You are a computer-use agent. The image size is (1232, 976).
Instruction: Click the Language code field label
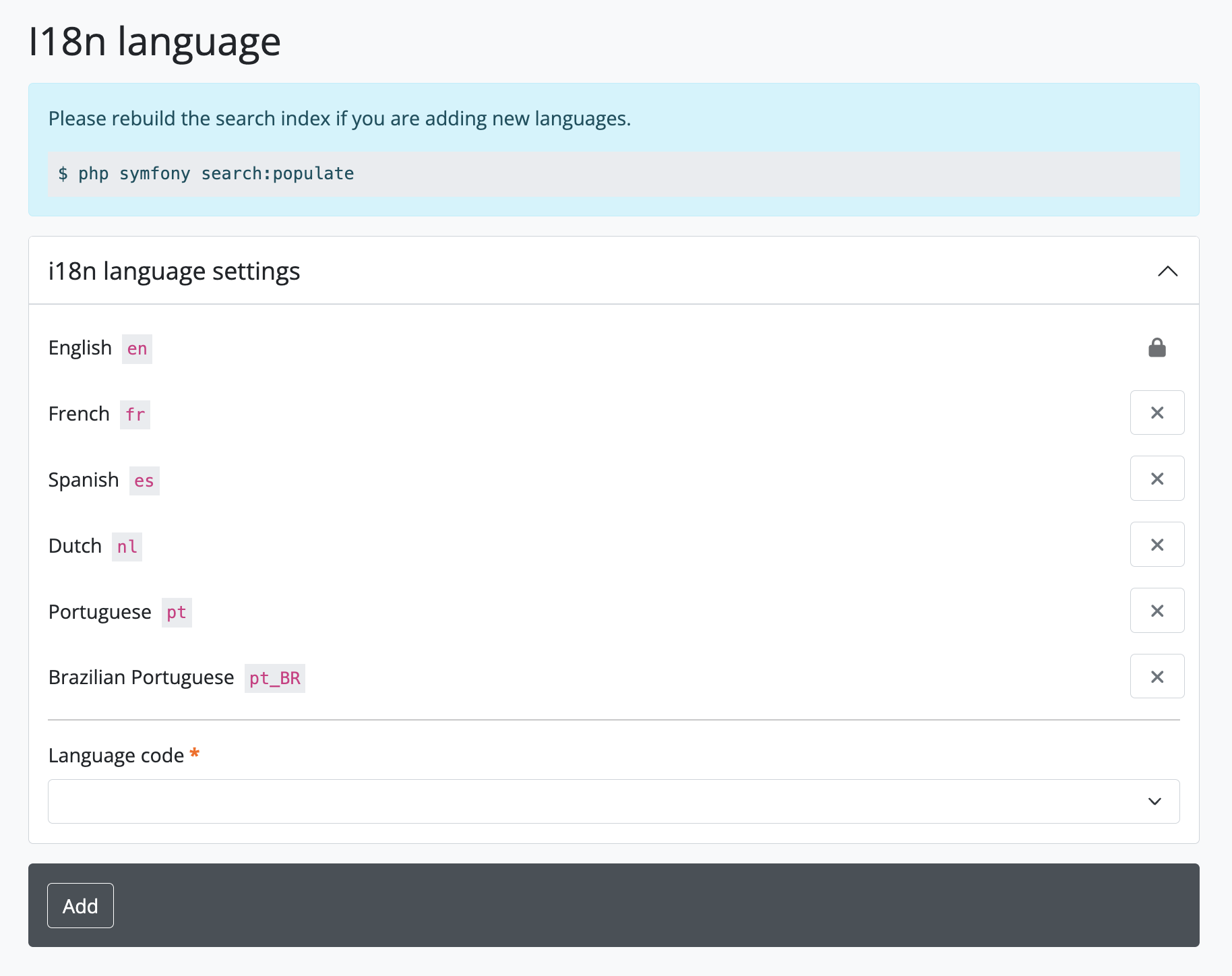tap(116, 756)
